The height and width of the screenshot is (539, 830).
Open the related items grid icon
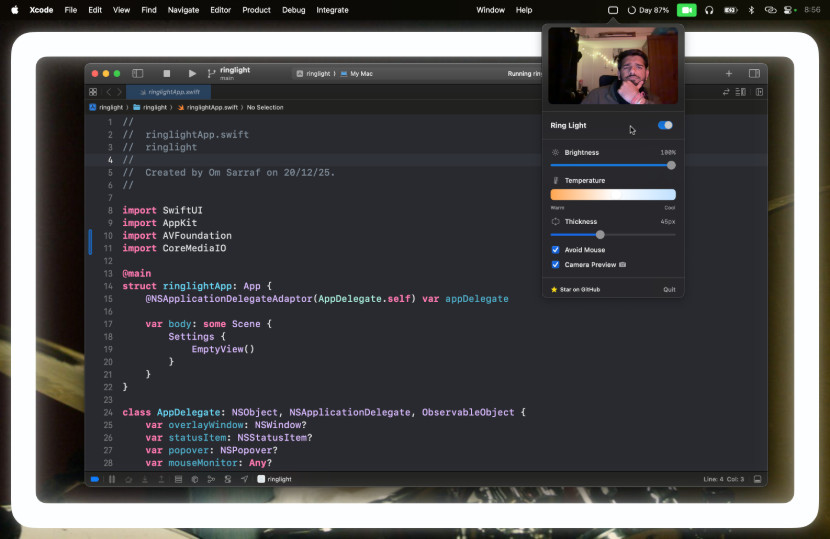point(93,92)
